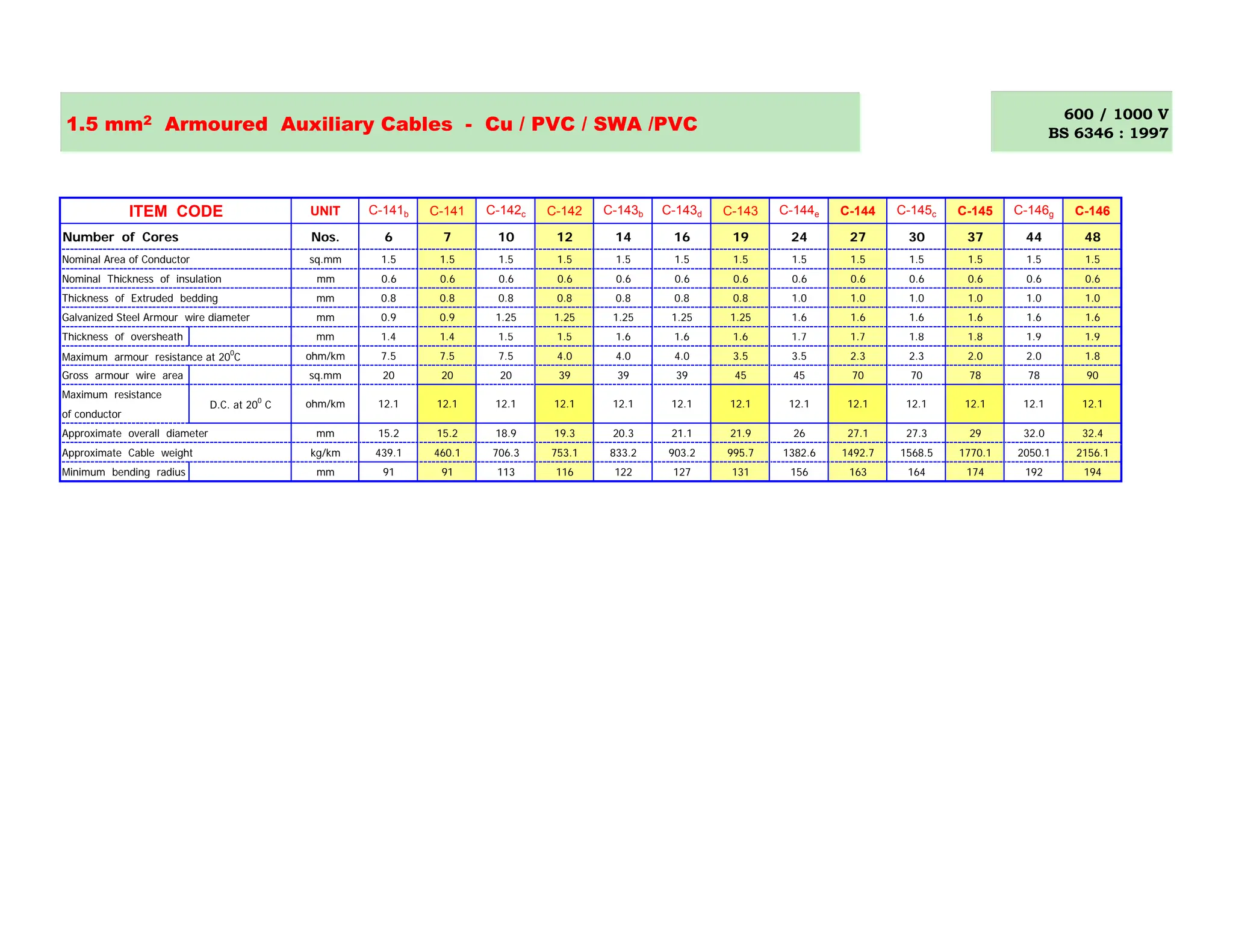Viewport: 1233px width, 952px height.
Task: Click Galvanized Steel Armour wire diameter label
Action: pyautogui.click(x=155, y=318)
